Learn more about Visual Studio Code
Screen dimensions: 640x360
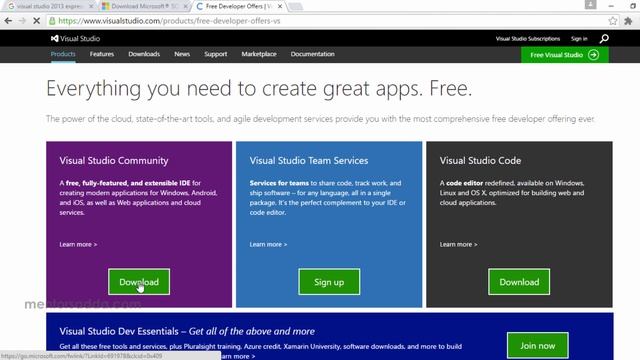point(458,244)
